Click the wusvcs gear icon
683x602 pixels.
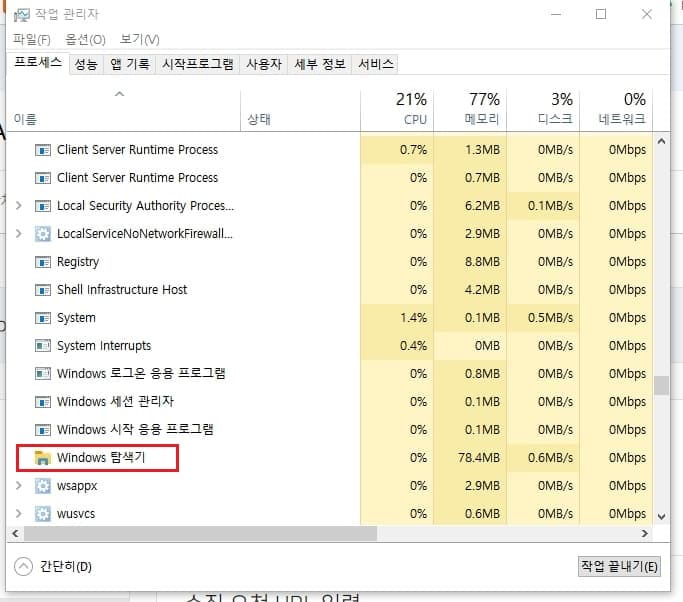point(43,514)
